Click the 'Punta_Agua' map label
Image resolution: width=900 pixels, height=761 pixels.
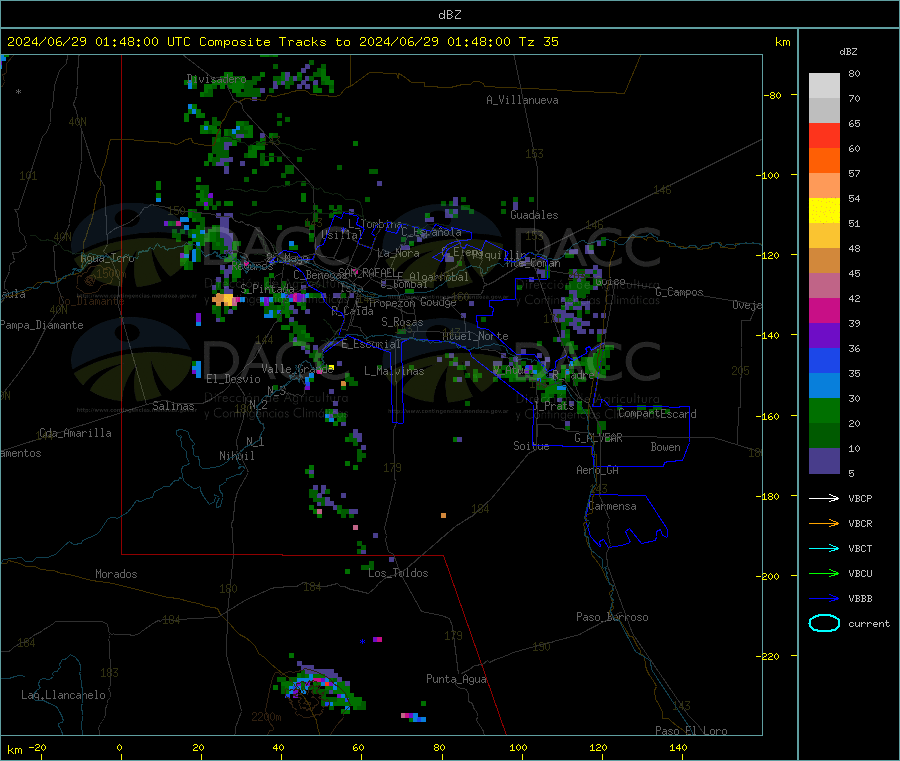[x=456, y=679]
